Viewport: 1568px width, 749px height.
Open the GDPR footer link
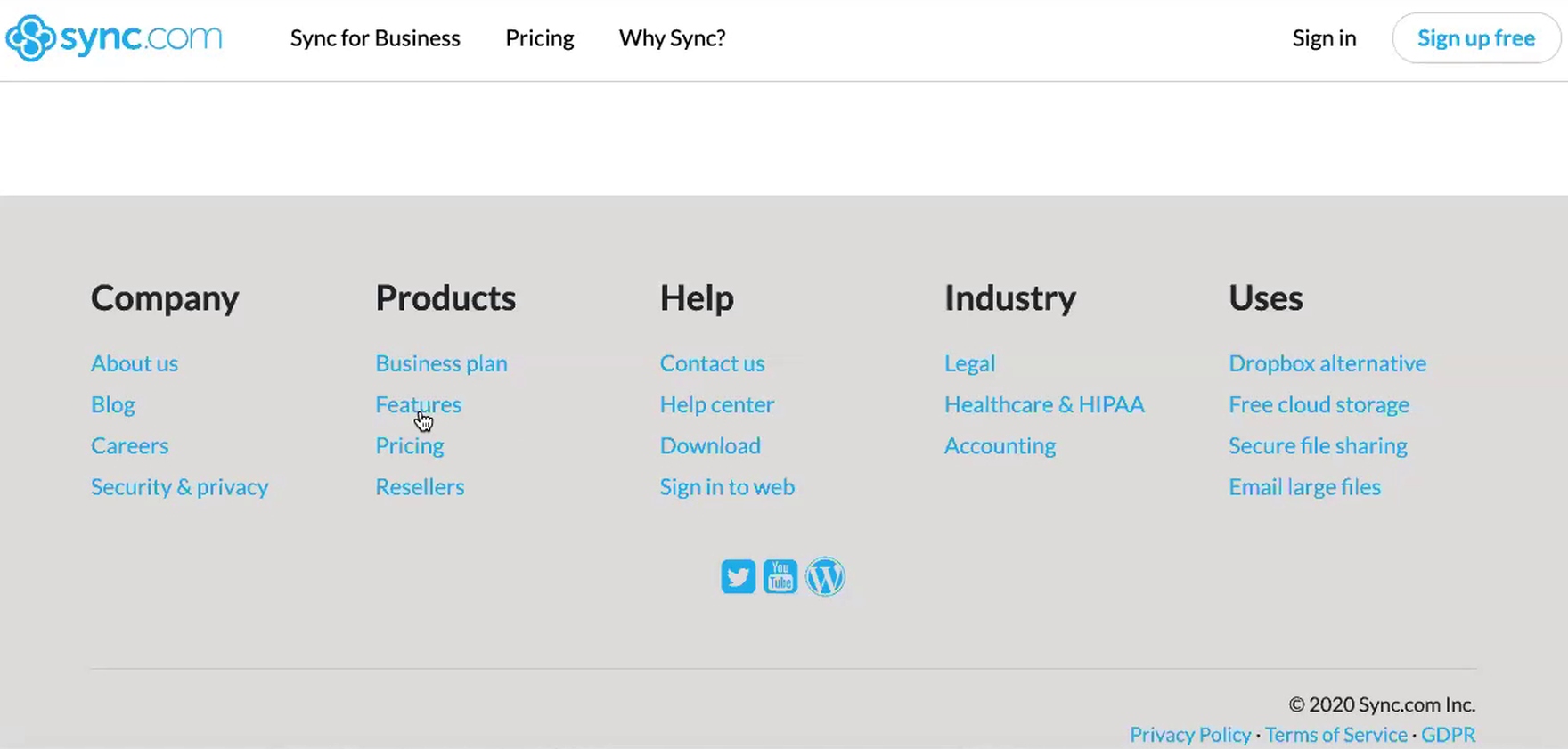1448,735
